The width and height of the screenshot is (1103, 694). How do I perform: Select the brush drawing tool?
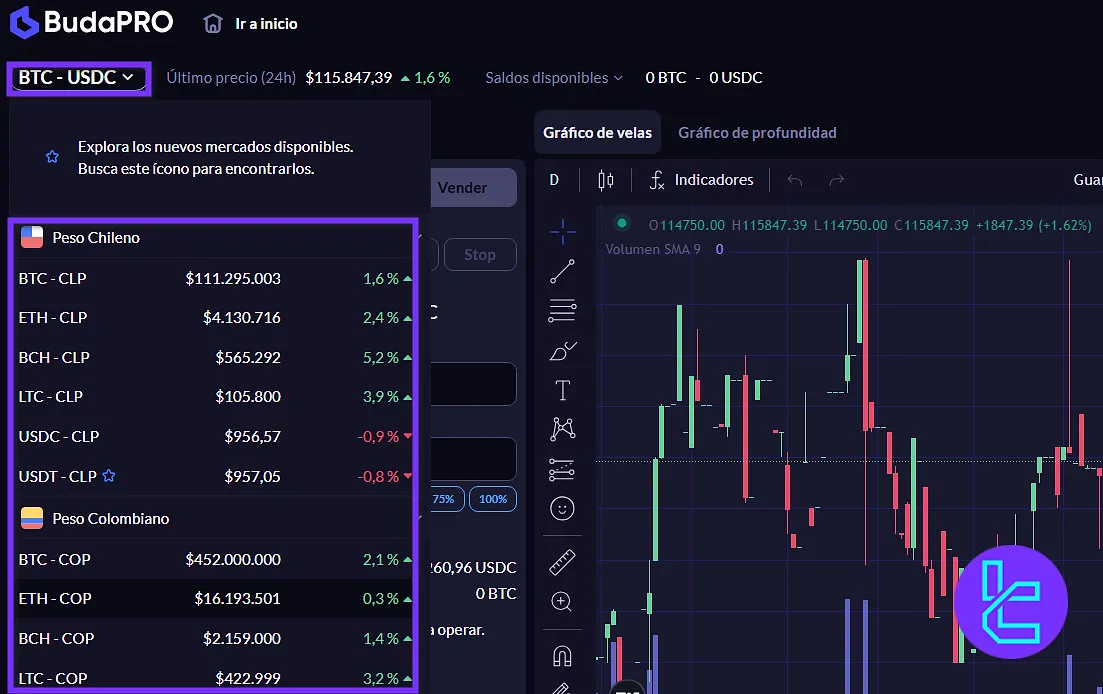click(562, 350)
